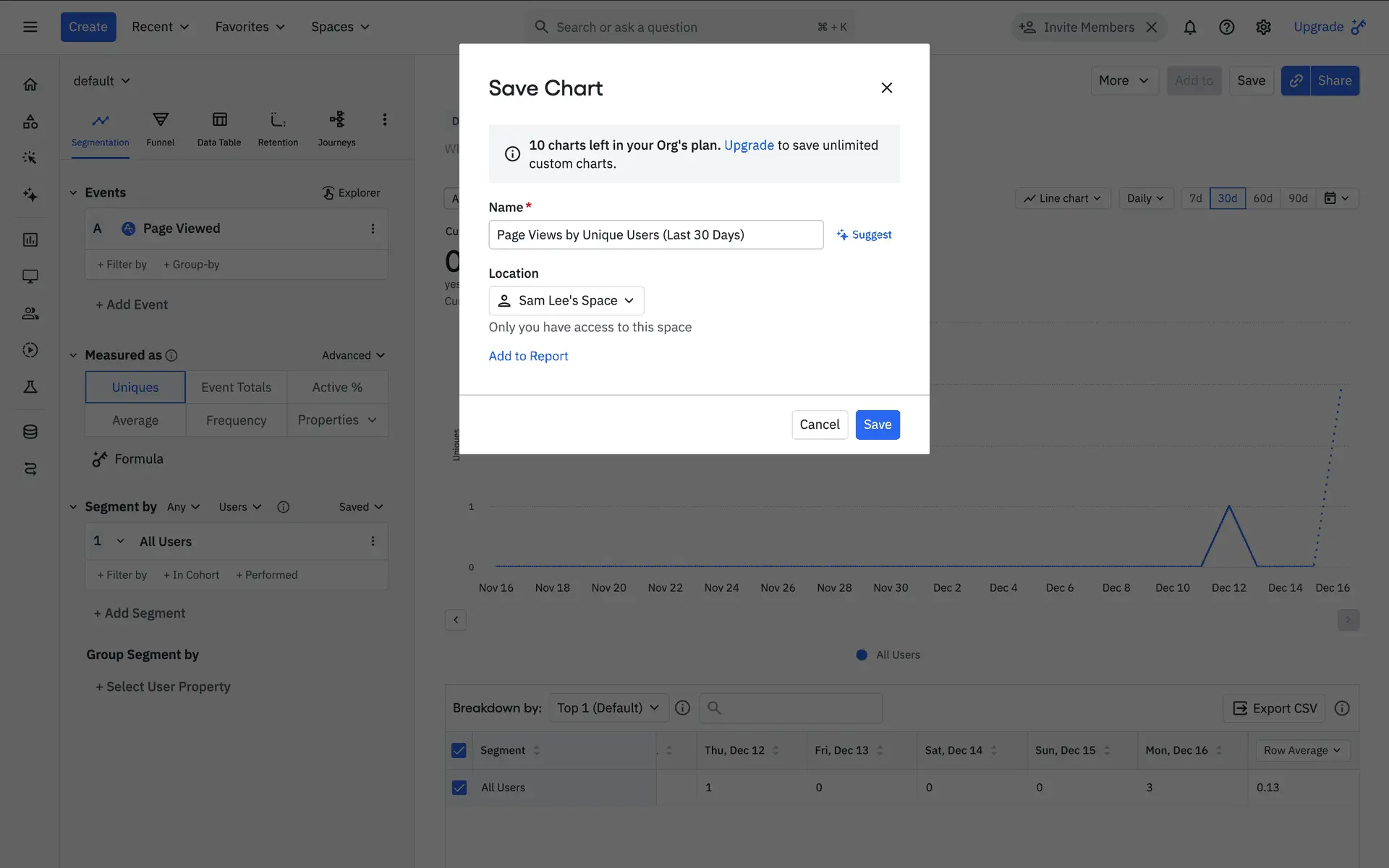The width and height of the screenshot is (1389, 868).
Task: Click the Add to Report link
Action: [x=528, y=356]
